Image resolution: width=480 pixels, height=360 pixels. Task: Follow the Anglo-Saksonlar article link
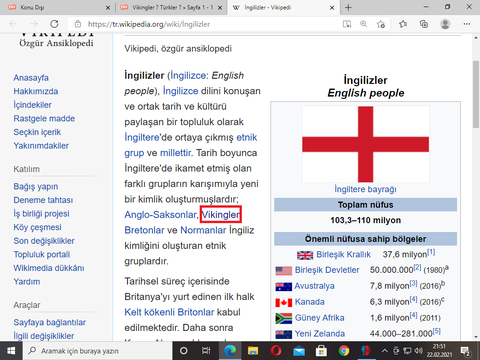160,215
